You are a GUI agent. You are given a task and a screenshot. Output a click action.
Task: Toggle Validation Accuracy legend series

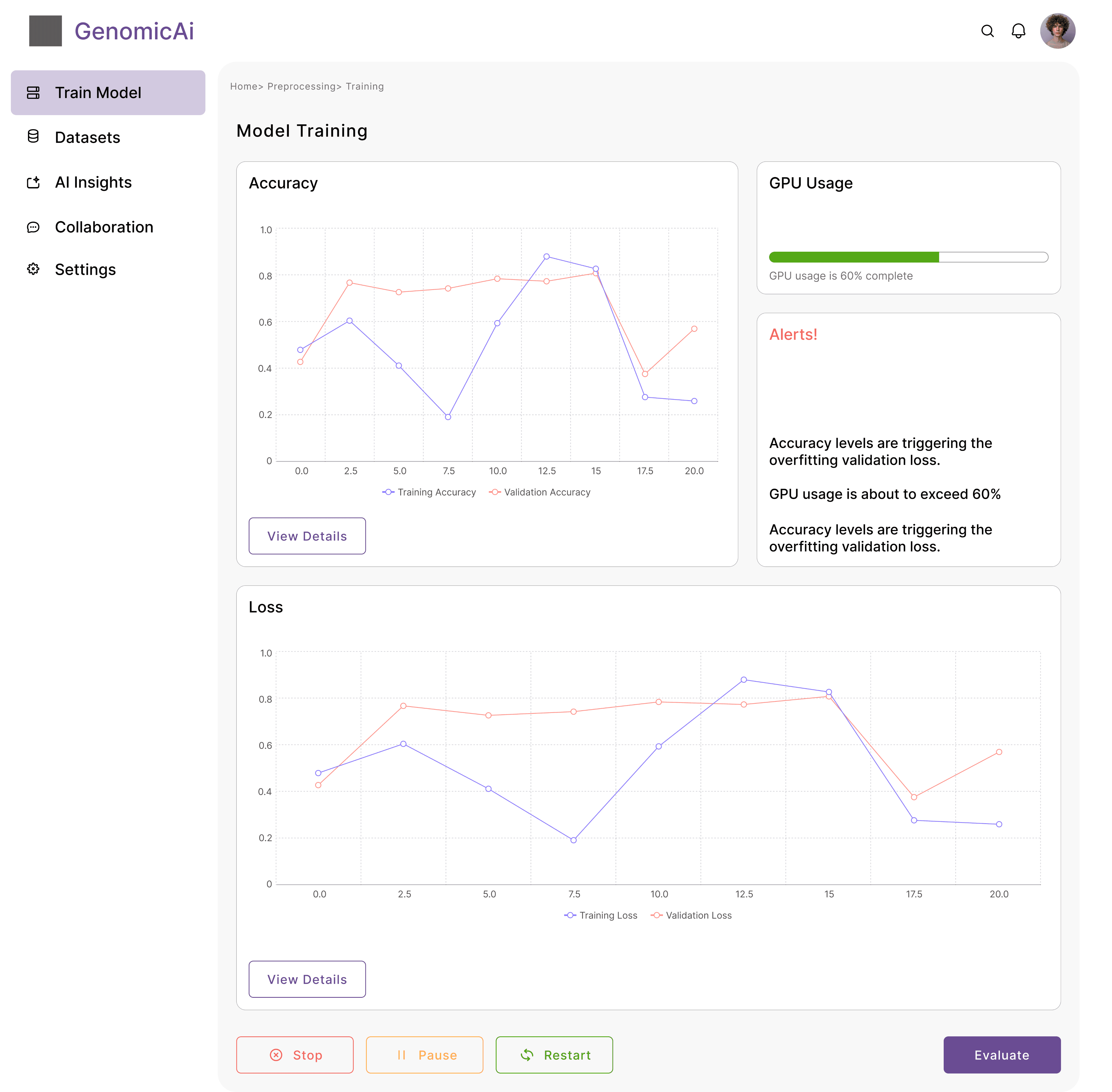[x=540, y=492]
